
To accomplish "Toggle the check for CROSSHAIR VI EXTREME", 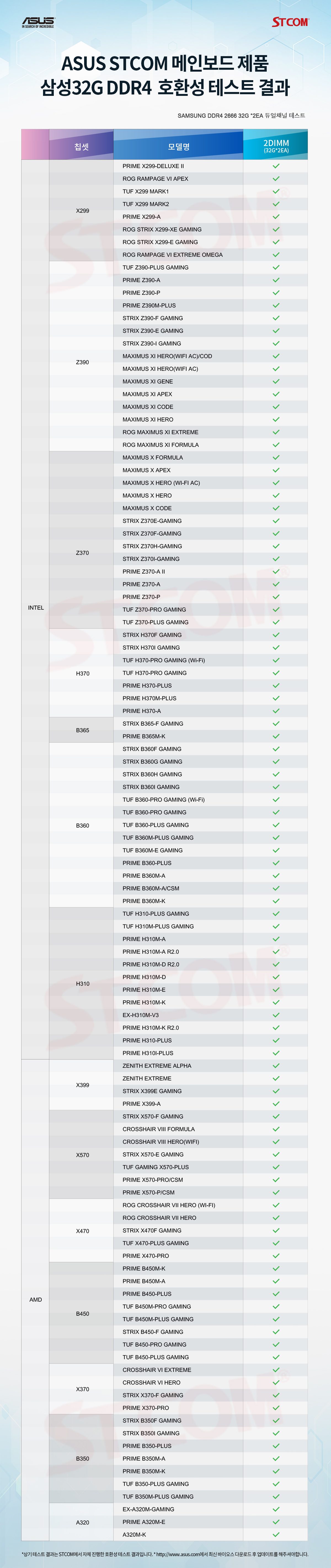I will pos(276,1370).
